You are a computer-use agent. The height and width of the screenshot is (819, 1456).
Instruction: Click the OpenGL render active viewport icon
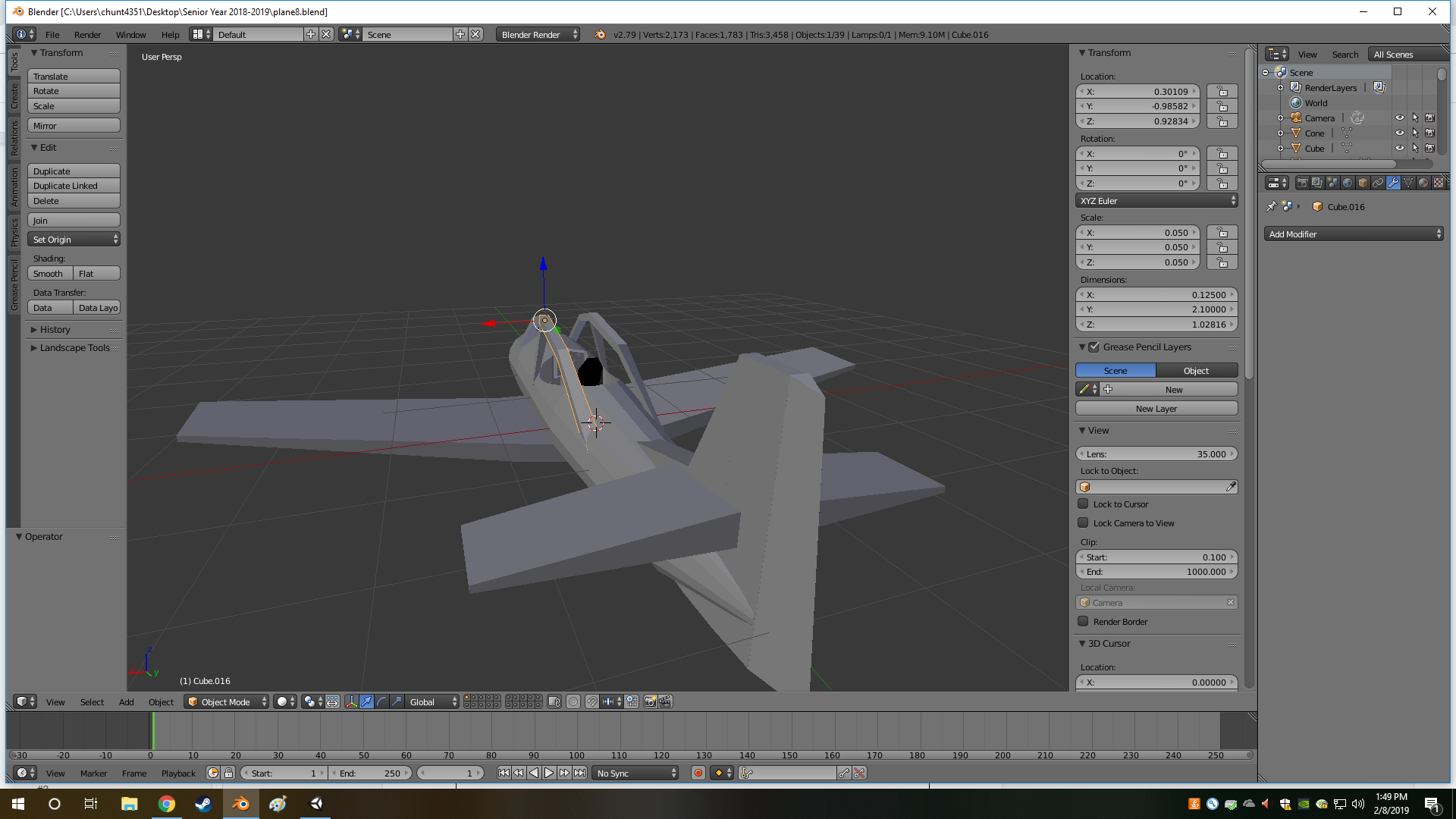tap(650, 701)
